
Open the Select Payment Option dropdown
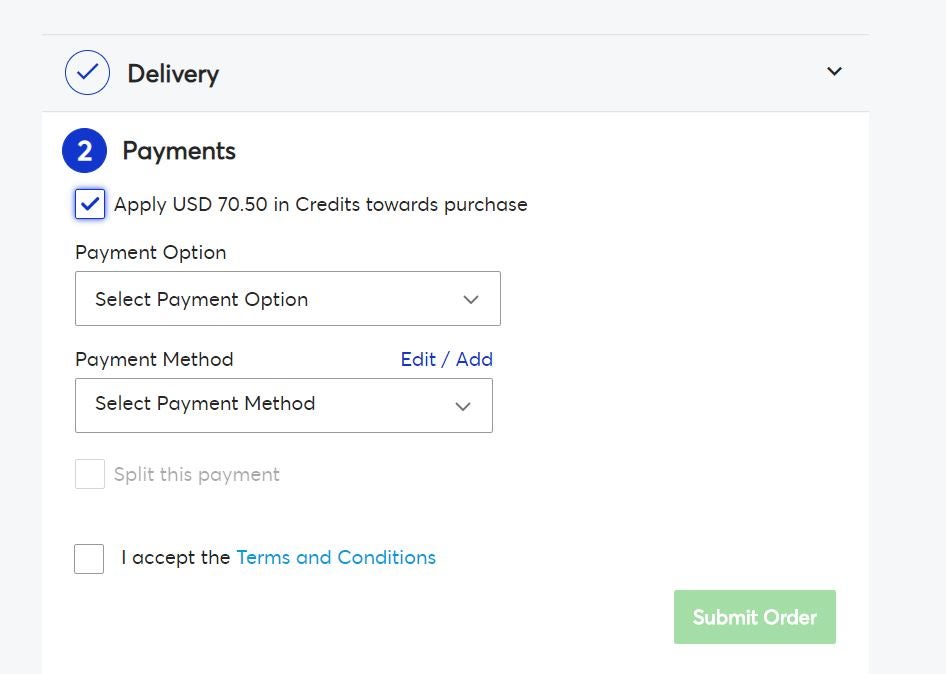[288, 299]
